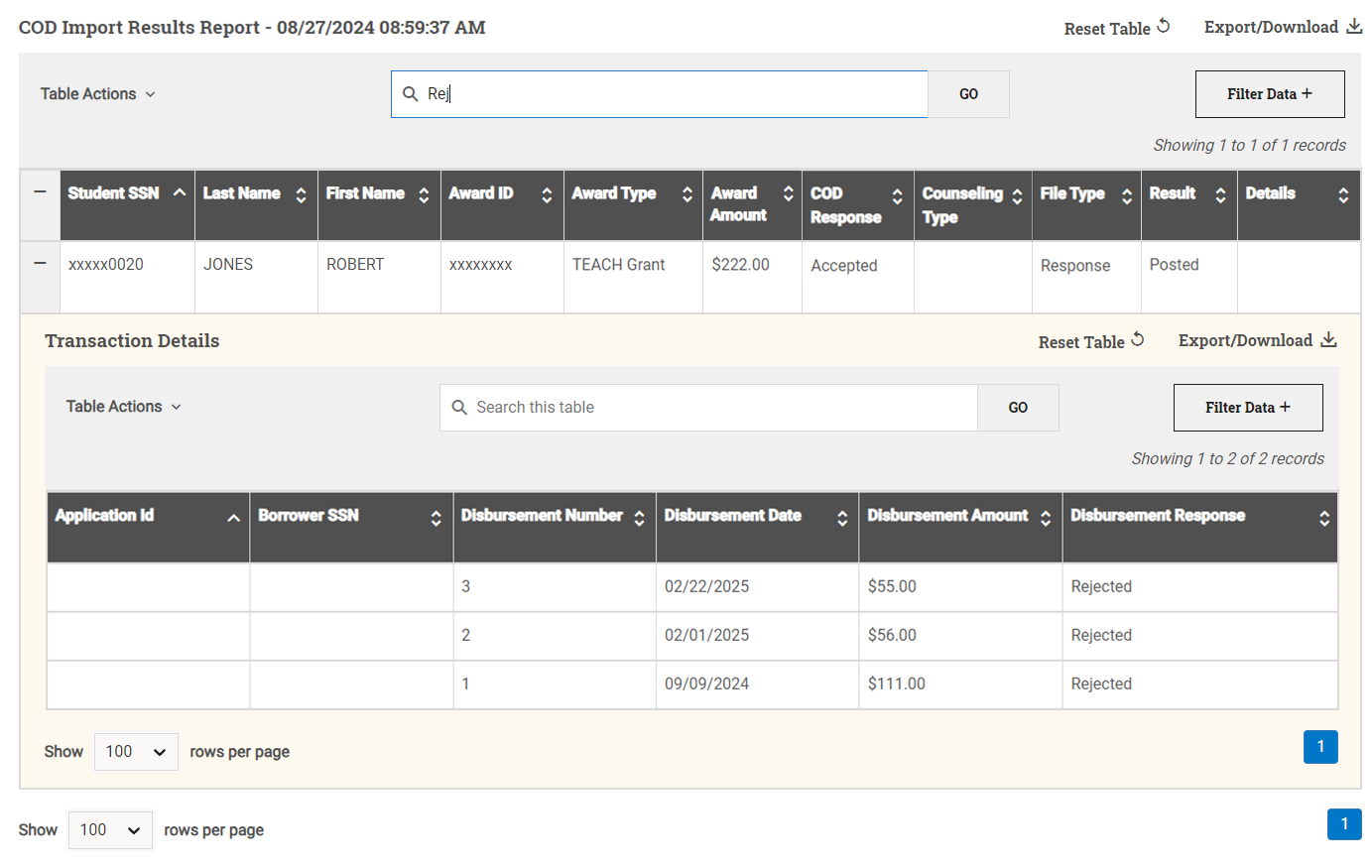Click the $55.00 disbursement amount
Viewport: 1372px width, 868px height.
pyautogui.click(x=892, y=586)
